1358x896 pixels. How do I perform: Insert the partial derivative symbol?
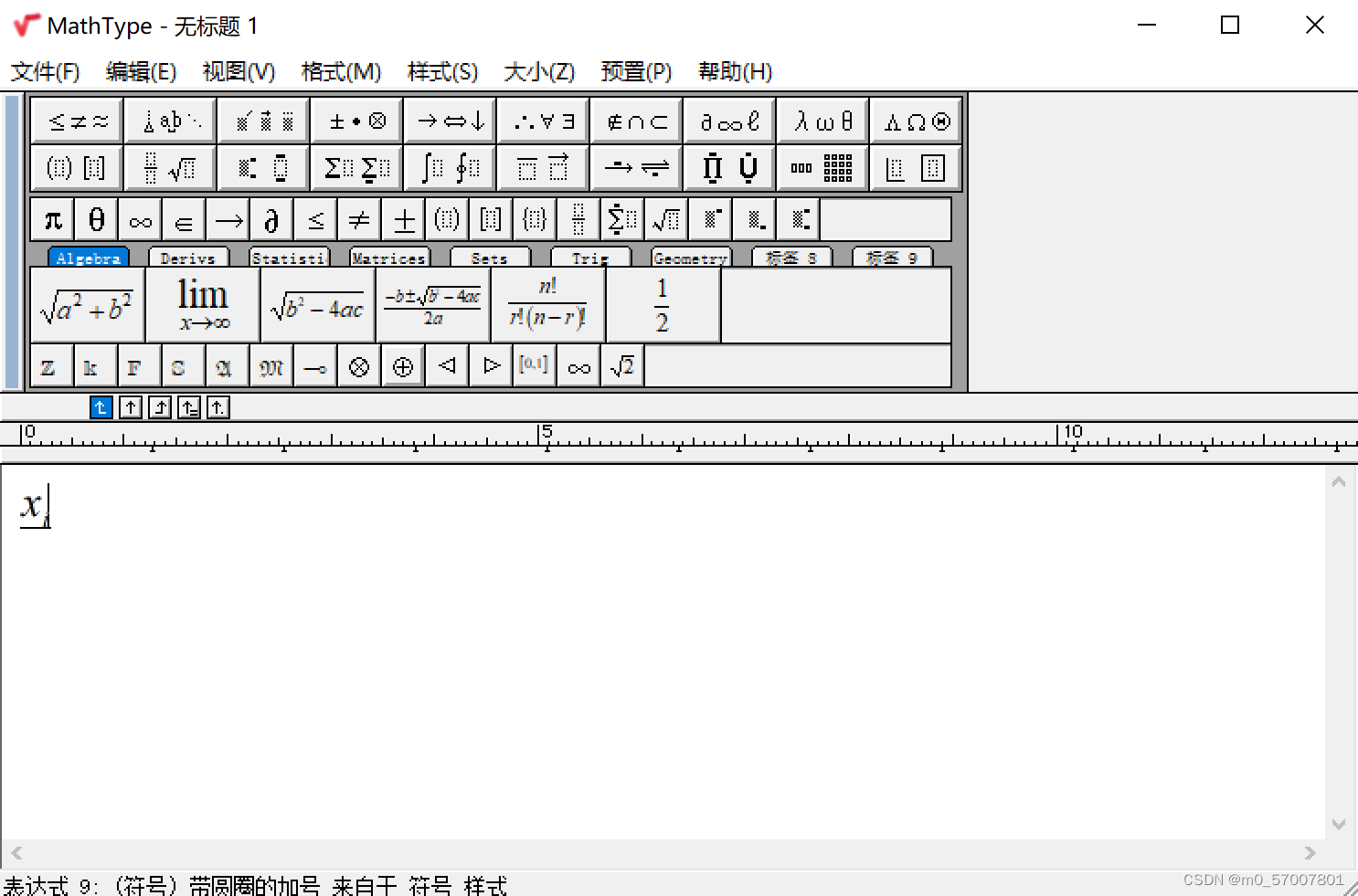272,219
